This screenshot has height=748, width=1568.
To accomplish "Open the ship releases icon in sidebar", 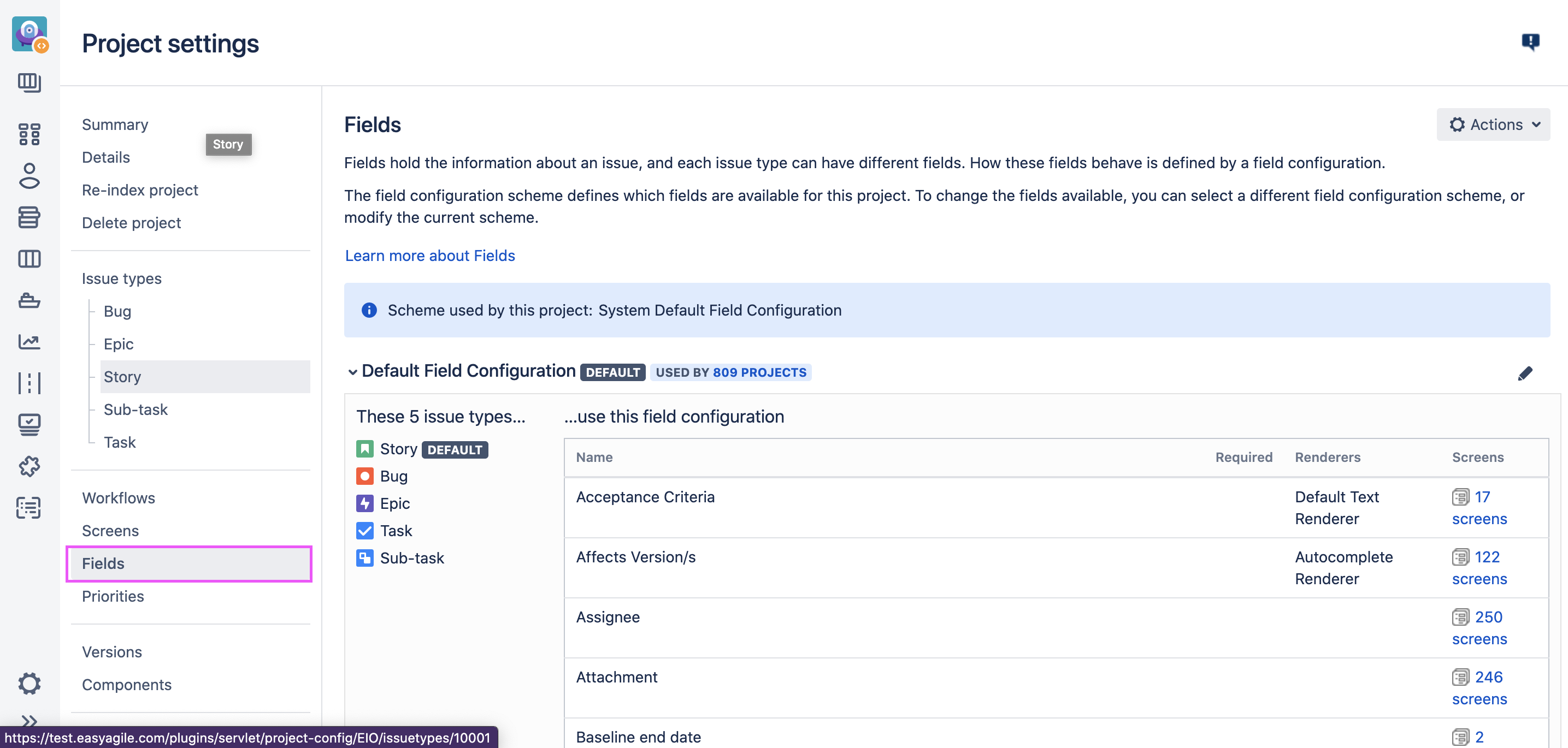I will (29, 300).
